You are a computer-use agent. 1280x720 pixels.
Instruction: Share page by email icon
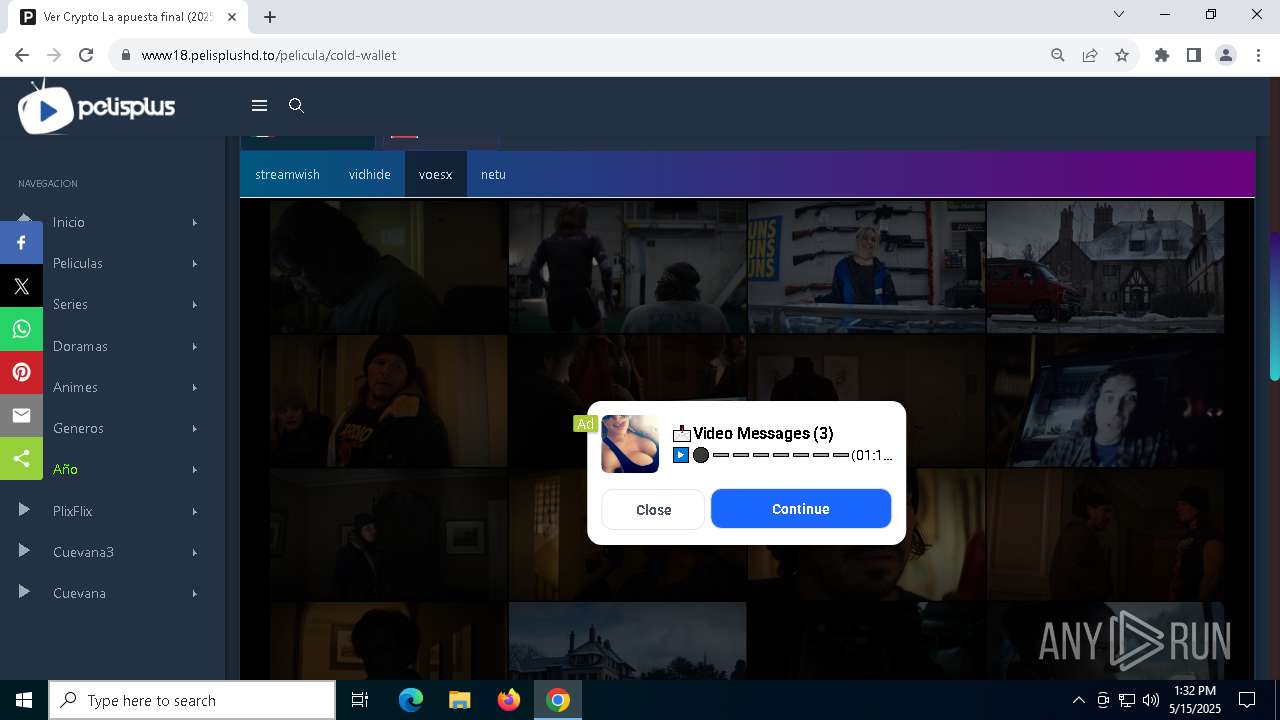pos(21,415)
